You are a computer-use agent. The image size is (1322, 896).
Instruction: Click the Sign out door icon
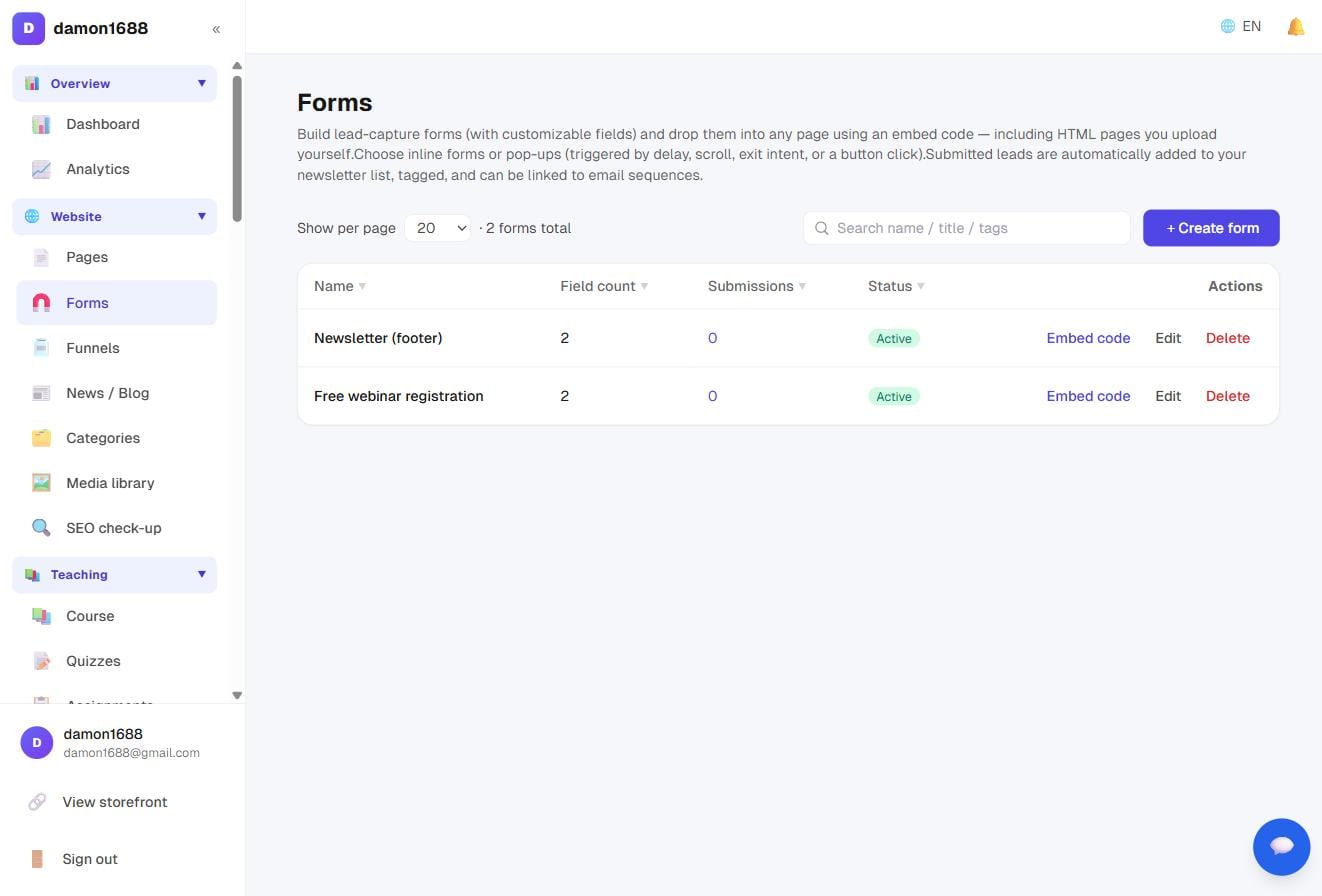pyautogui.click(x=37, y=859)
